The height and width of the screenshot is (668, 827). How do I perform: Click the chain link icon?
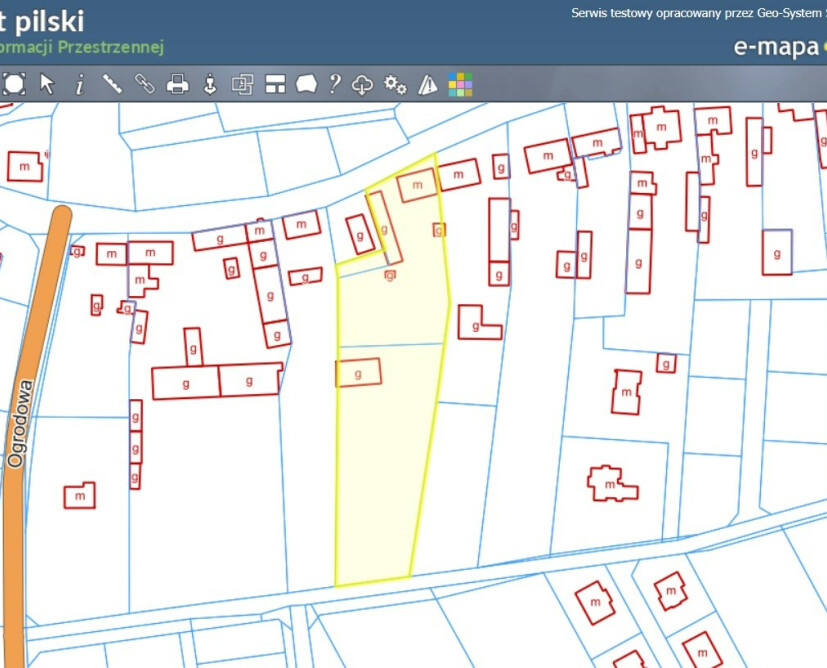(145, 84)
